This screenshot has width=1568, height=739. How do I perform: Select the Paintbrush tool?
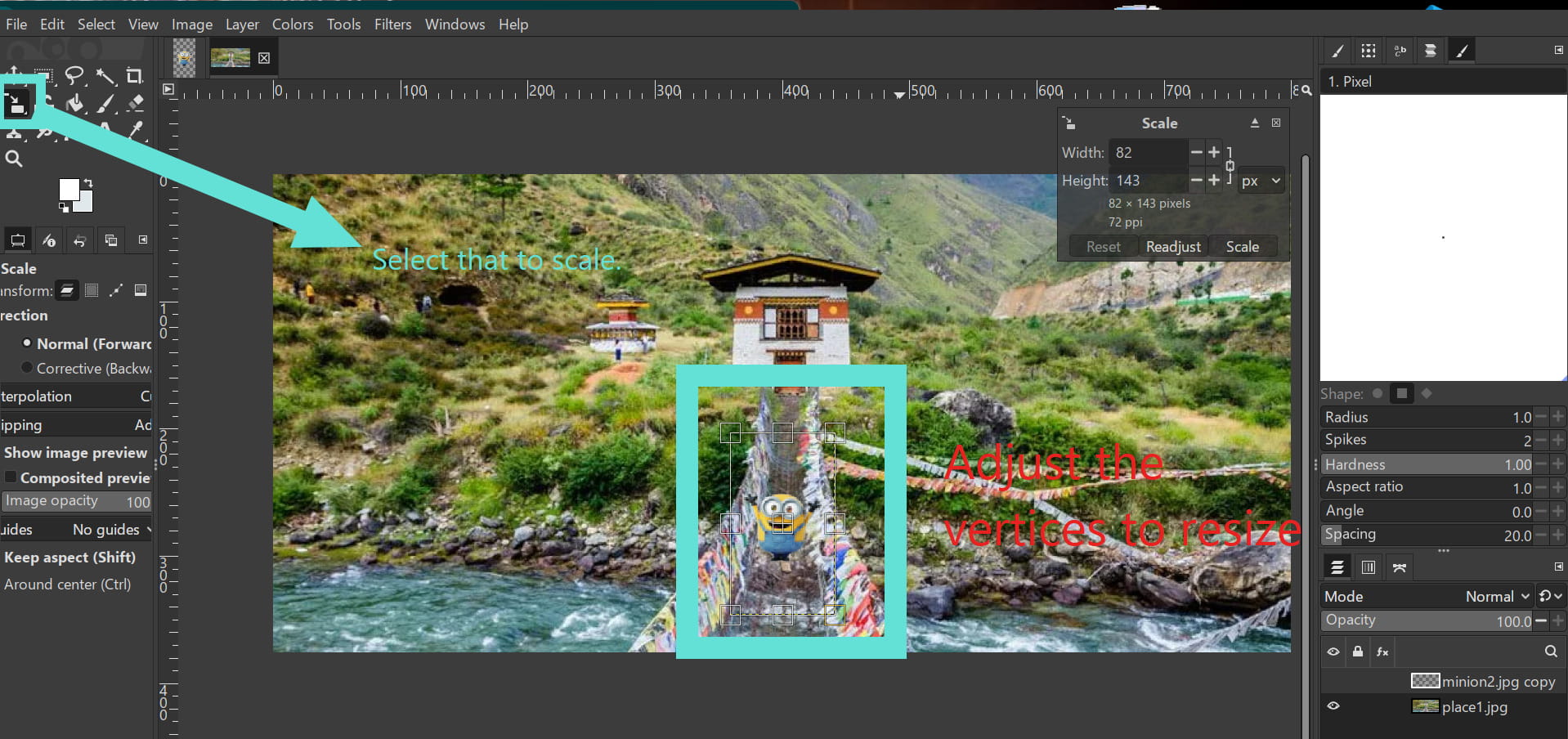pyautogui.click(x=105, y=104)
